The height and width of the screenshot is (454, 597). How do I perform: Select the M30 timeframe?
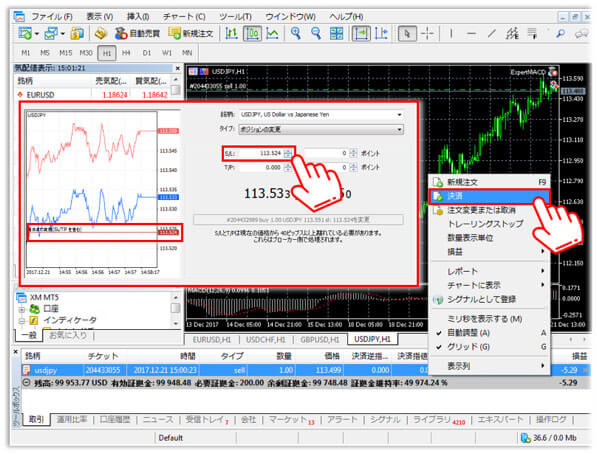click(86, 53)
